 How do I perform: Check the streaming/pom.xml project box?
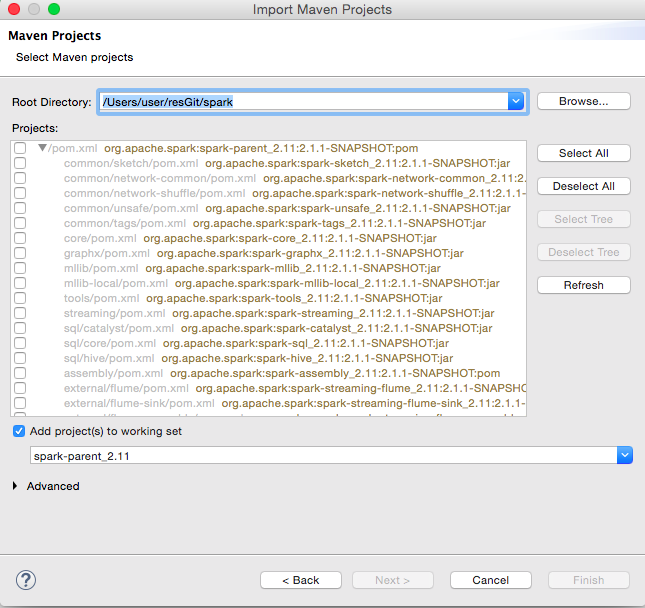(20, 313)
